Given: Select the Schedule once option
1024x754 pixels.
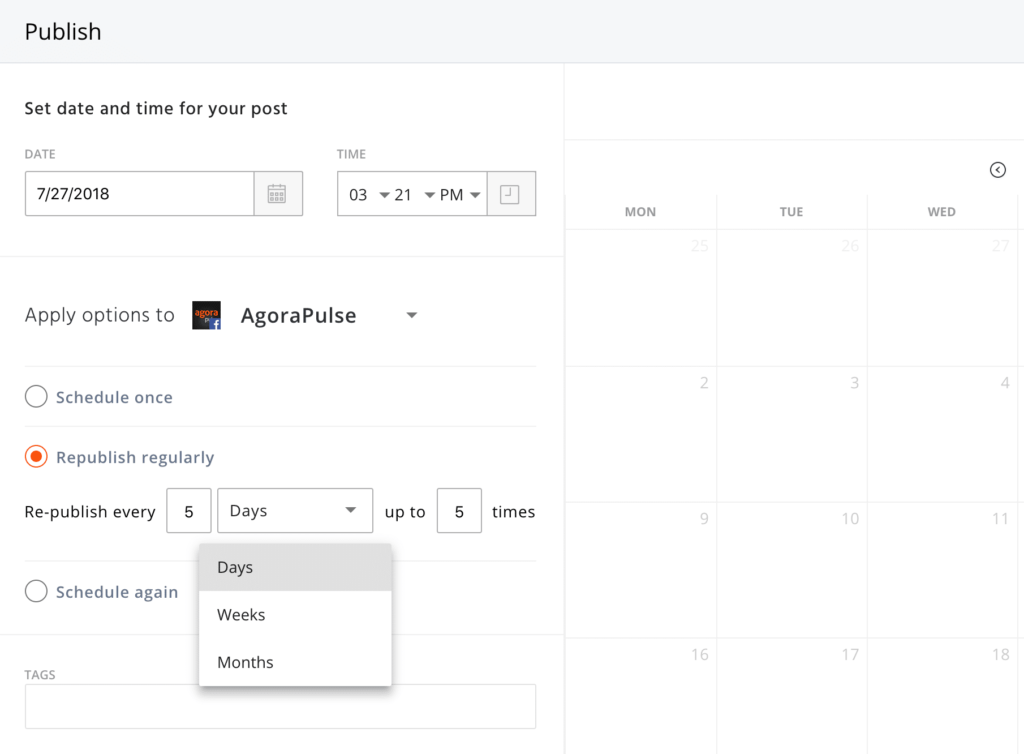Looking at the screenshot, I should (36, 397).
